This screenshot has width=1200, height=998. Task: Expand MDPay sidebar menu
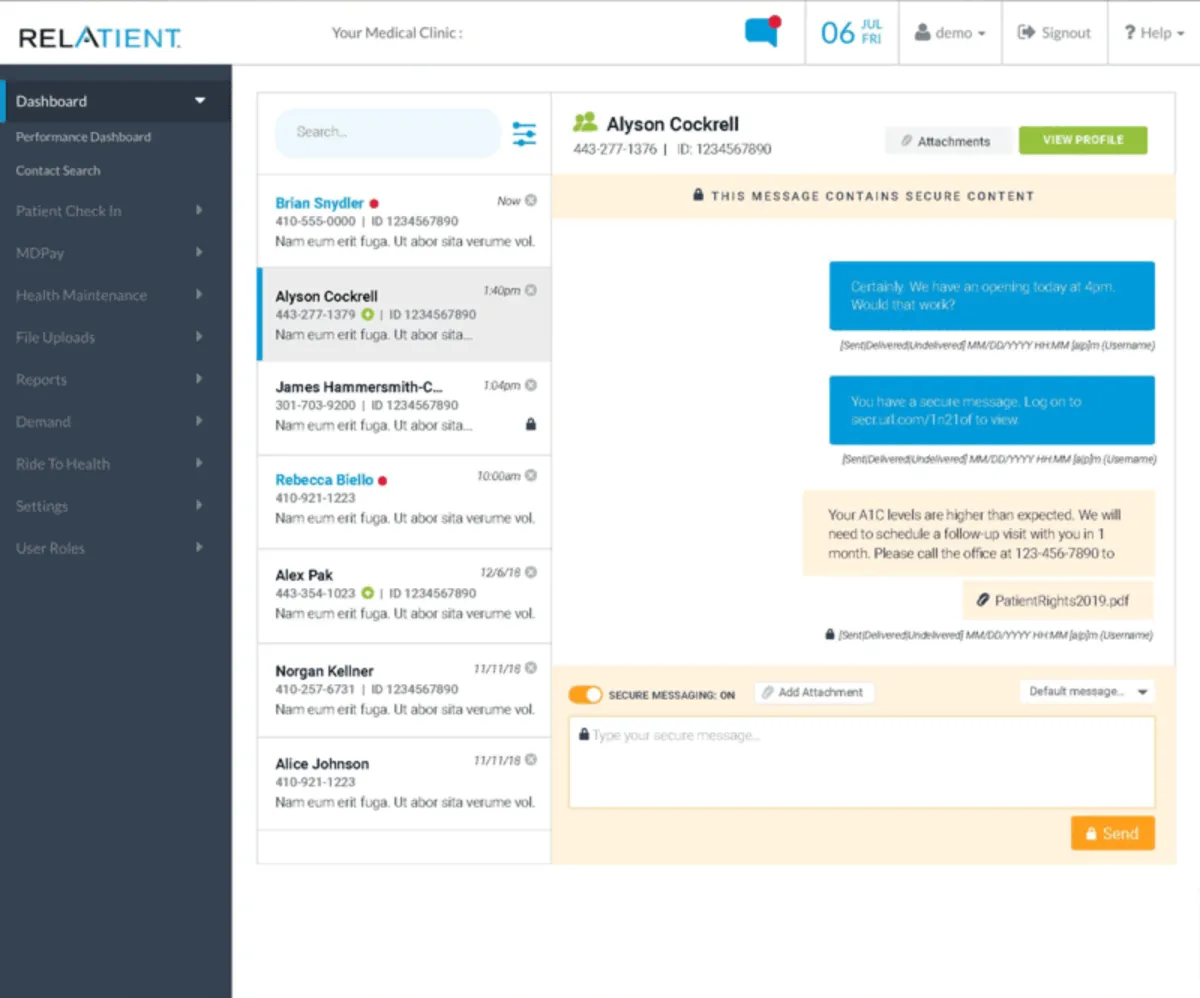coord(116,253)
